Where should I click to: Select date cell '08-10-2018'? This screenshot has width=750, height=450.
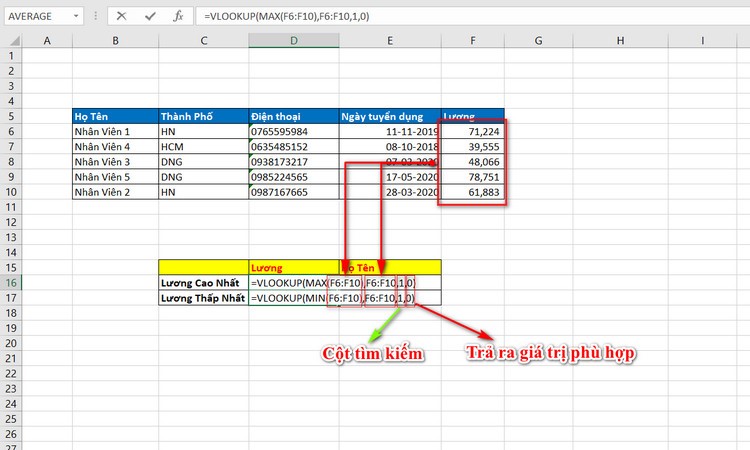pos(390,147)
